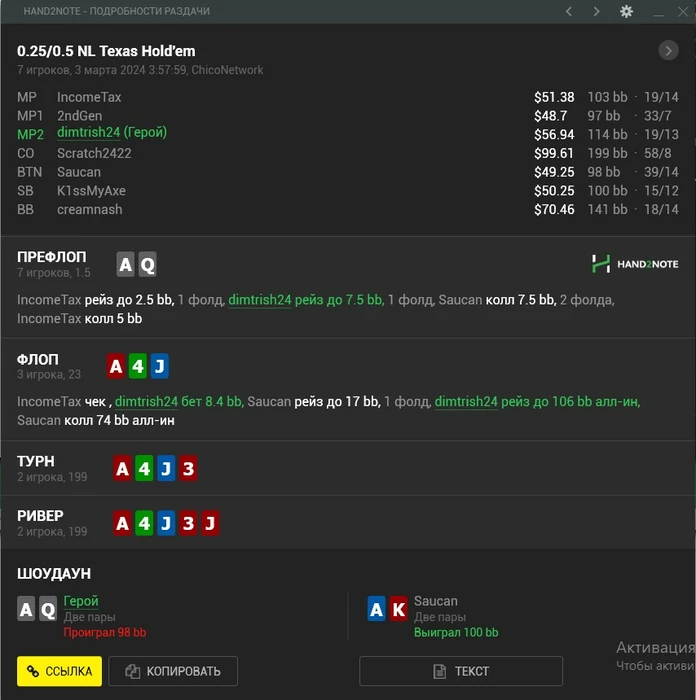696x700 pixels.
Task: Click the ШОУДАУН section heading
Action: 54,573
